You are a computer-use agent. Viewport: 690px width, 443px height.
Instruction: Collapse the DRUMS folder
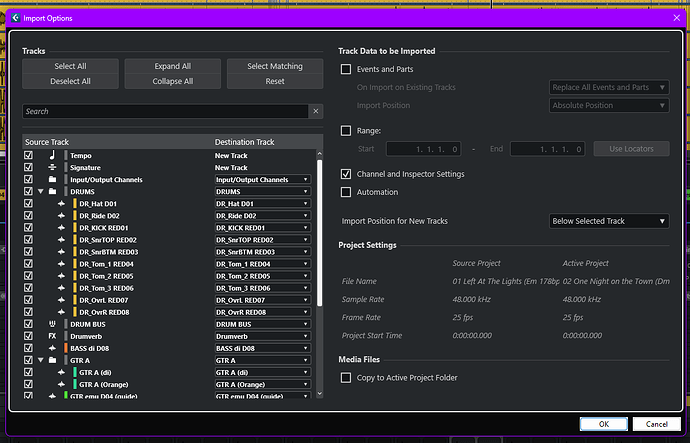pyautogui.click(x=41, y=191)
